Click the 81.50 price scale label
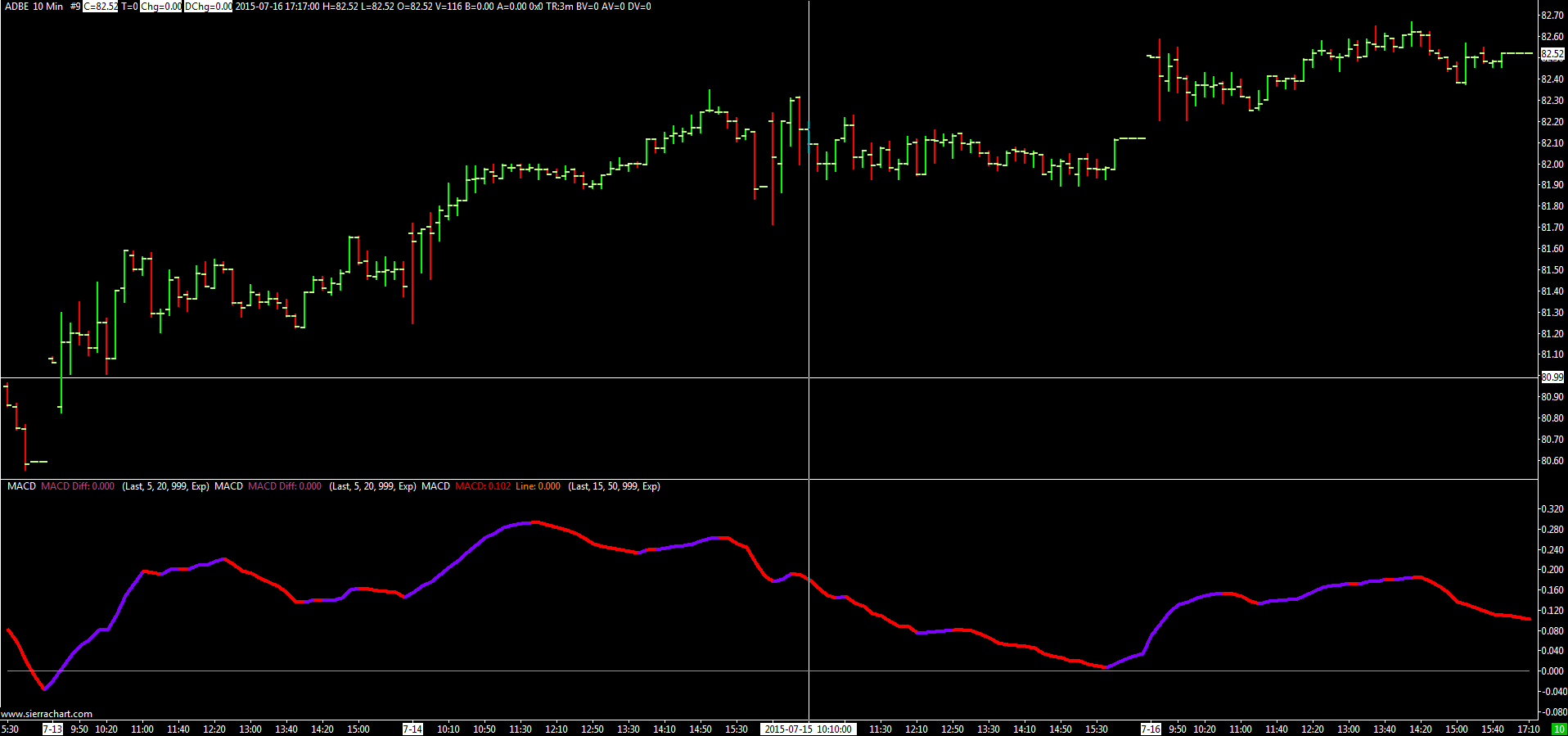 pos(1552,270)
